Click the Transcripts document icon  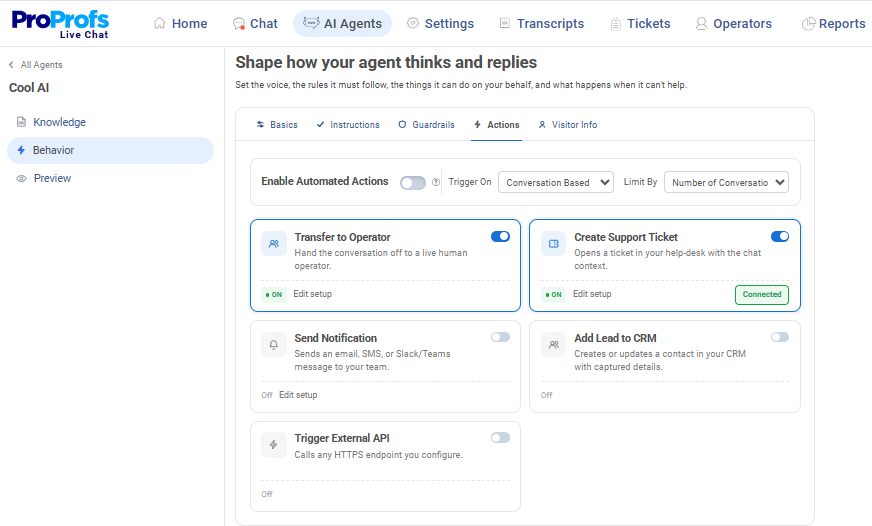(x=504, y=23)
